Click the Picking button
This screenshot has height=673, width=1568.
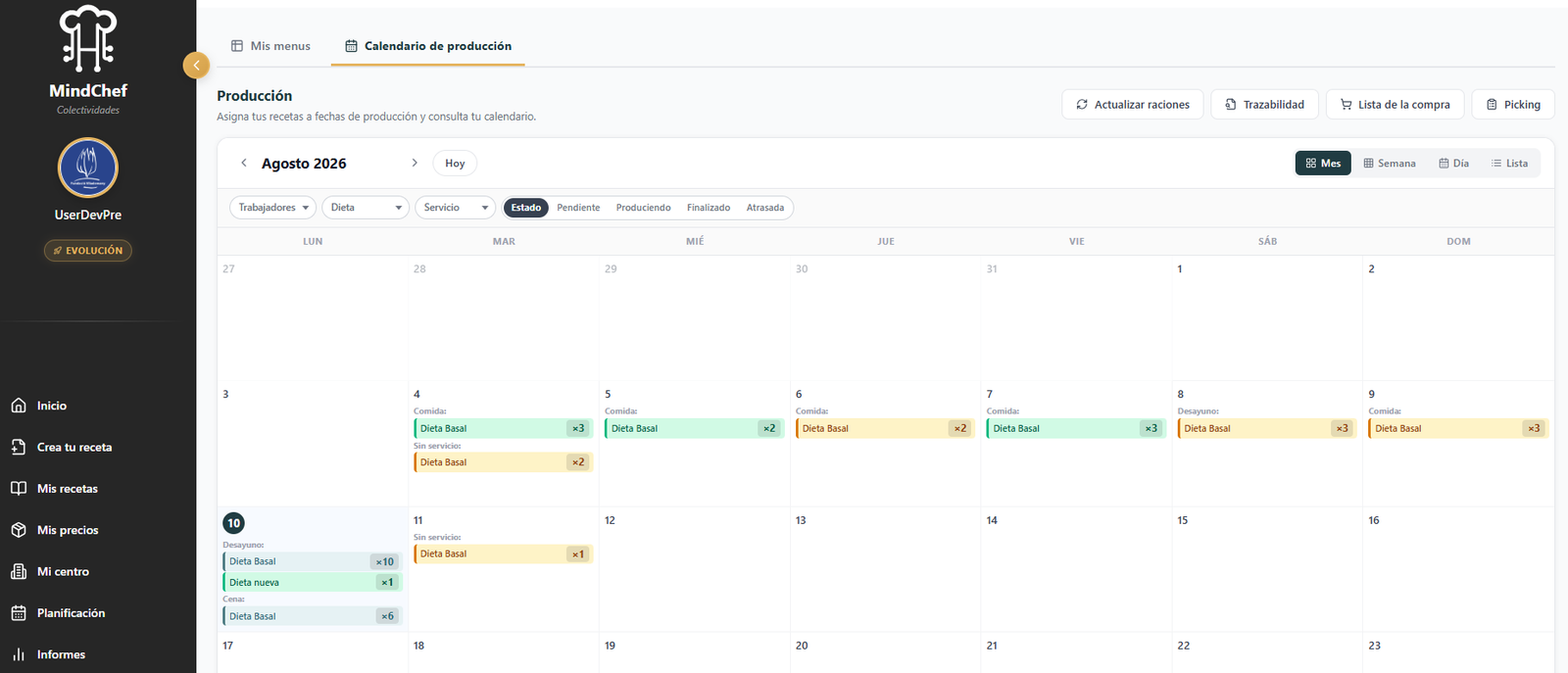[x=1513, y=105]
